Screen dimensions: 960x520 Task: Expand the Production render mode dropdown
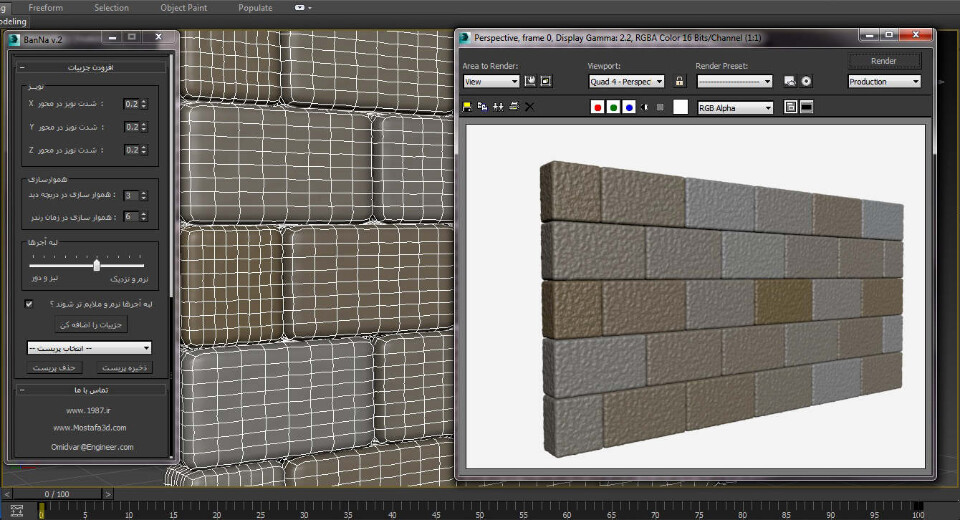[884, 82]
